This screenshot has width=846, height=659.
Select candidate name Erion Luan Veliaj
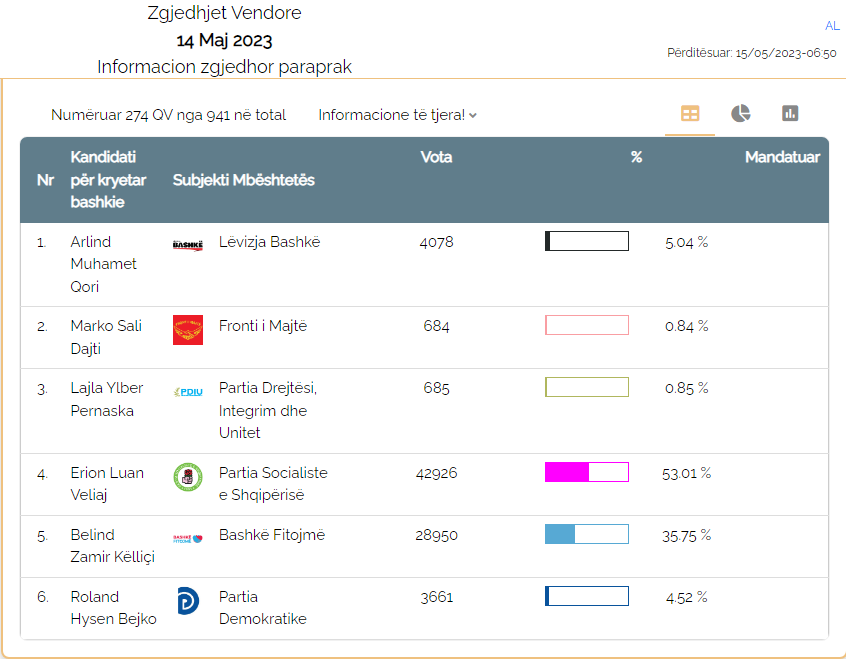(107, 484)
